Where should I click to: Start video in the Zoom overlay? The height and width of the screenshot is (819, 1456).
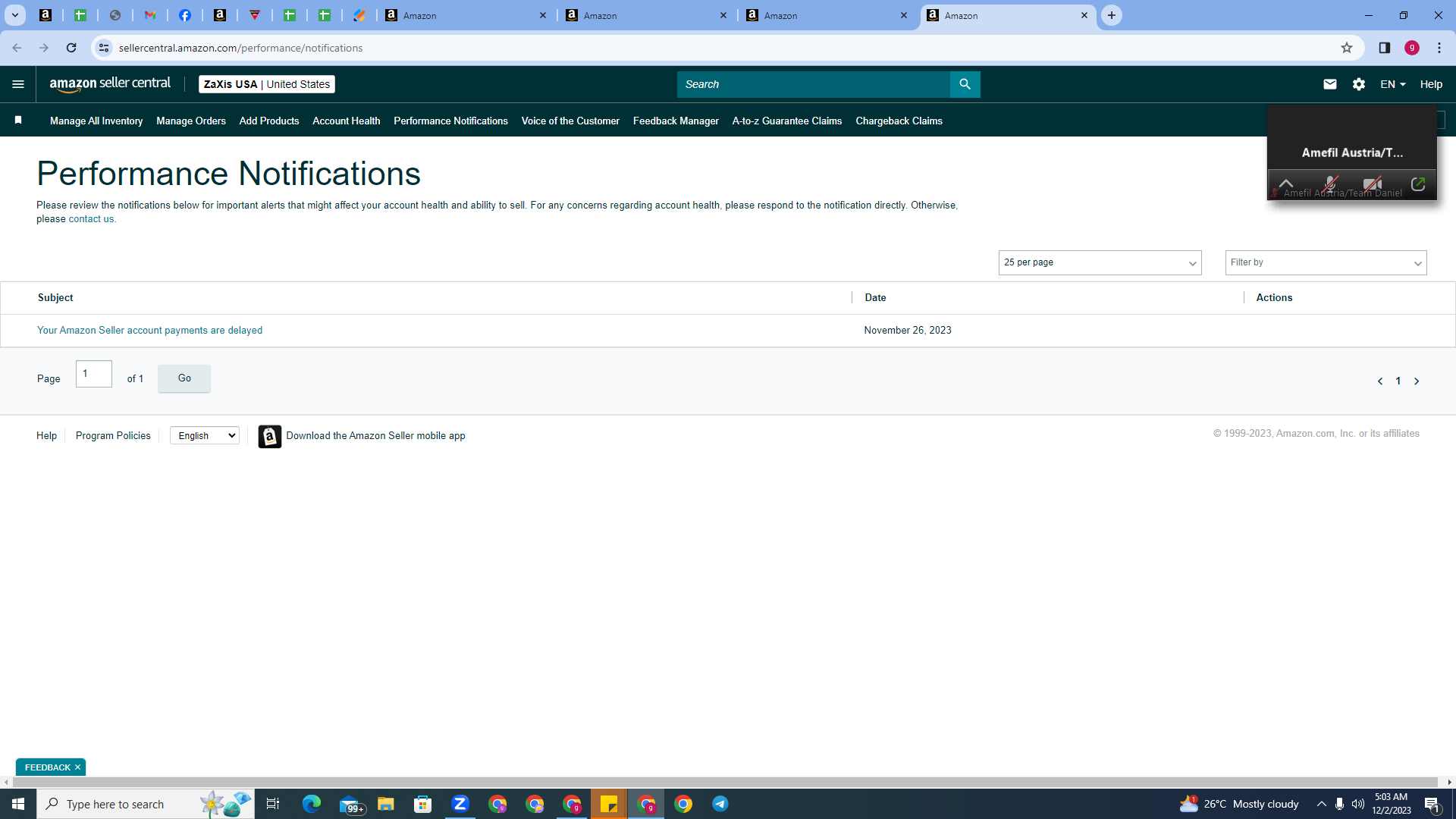tap(1372, 184)
